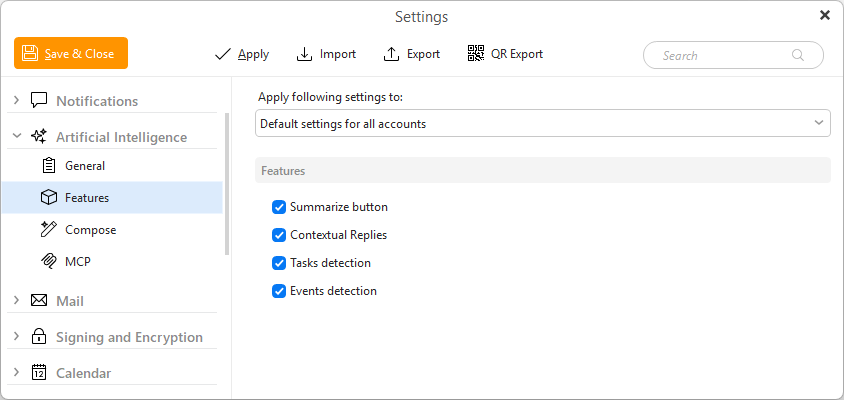Expand the Mail section chevron
Viewport: 844px width, 400px height.
(16, 300)
